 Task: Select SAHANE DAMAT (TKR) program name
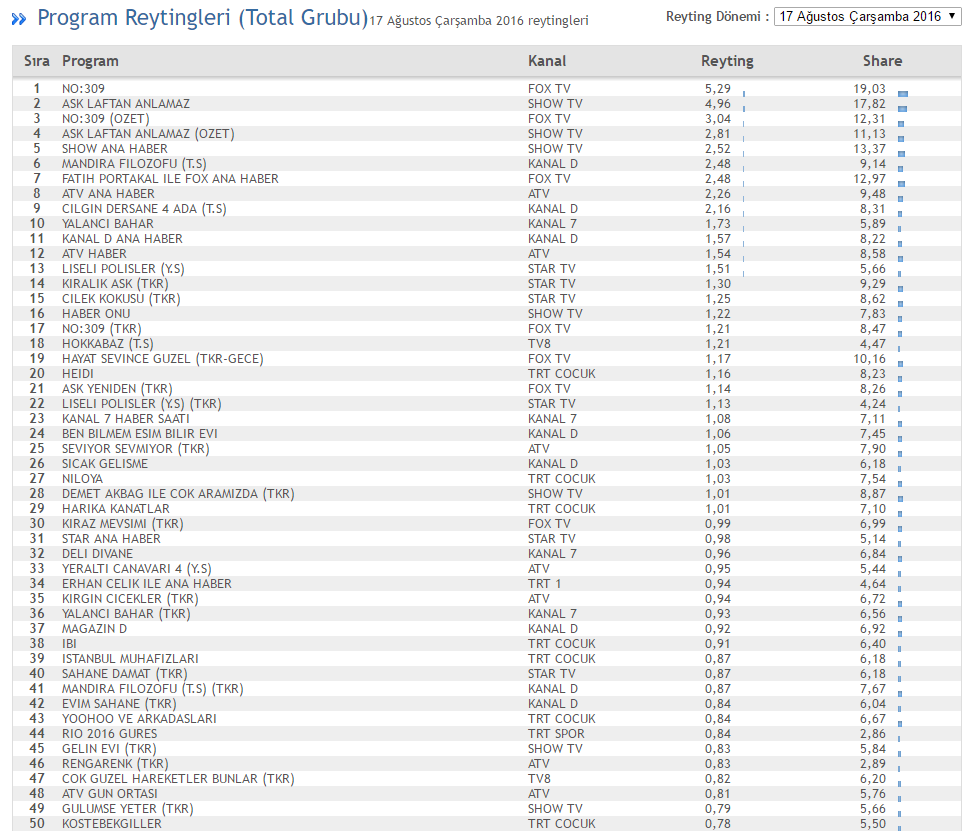(x=124, y=673)
